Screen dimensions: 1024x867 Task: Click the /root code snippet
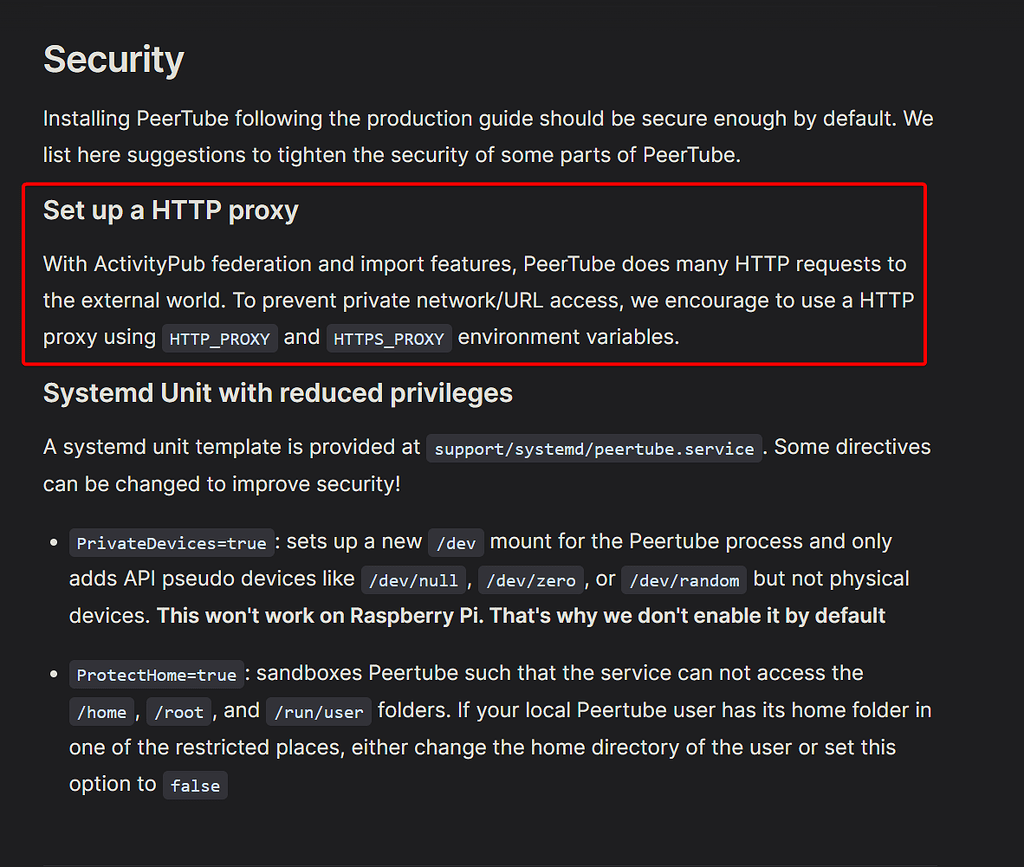point(179,712)
